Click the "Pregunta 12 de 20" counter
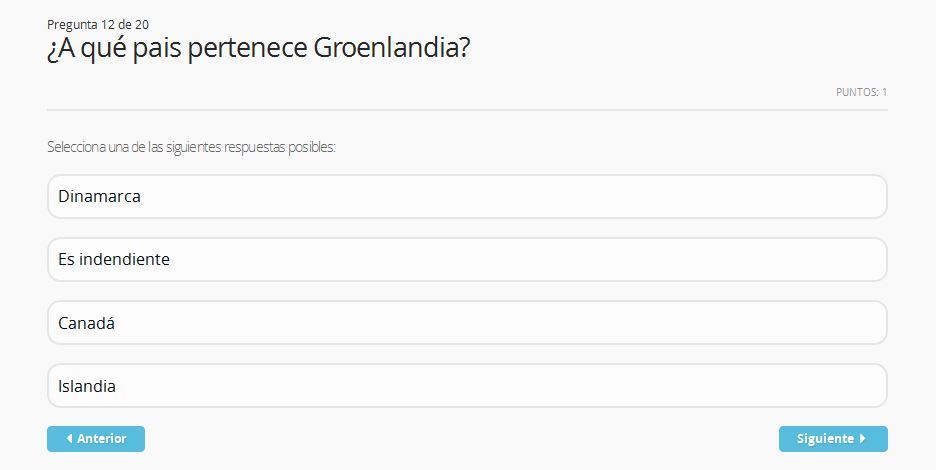936x470 pixels. click(98, 24)
